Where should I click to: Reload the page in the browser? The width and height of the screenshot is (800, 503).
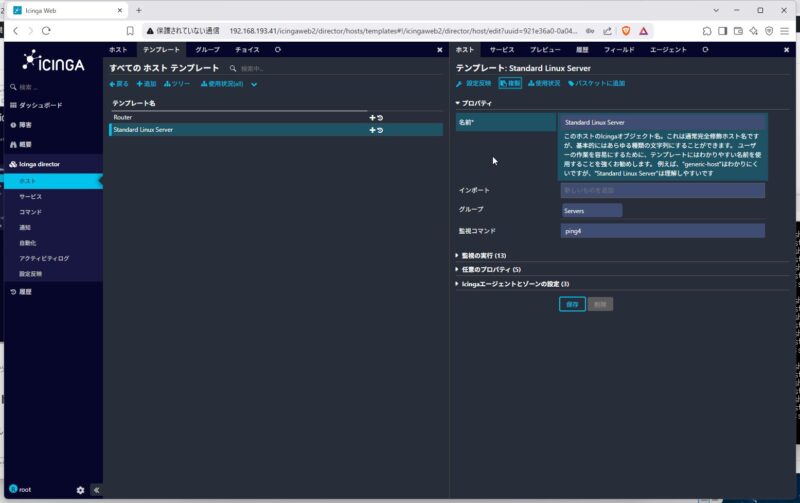coord(46,31)
